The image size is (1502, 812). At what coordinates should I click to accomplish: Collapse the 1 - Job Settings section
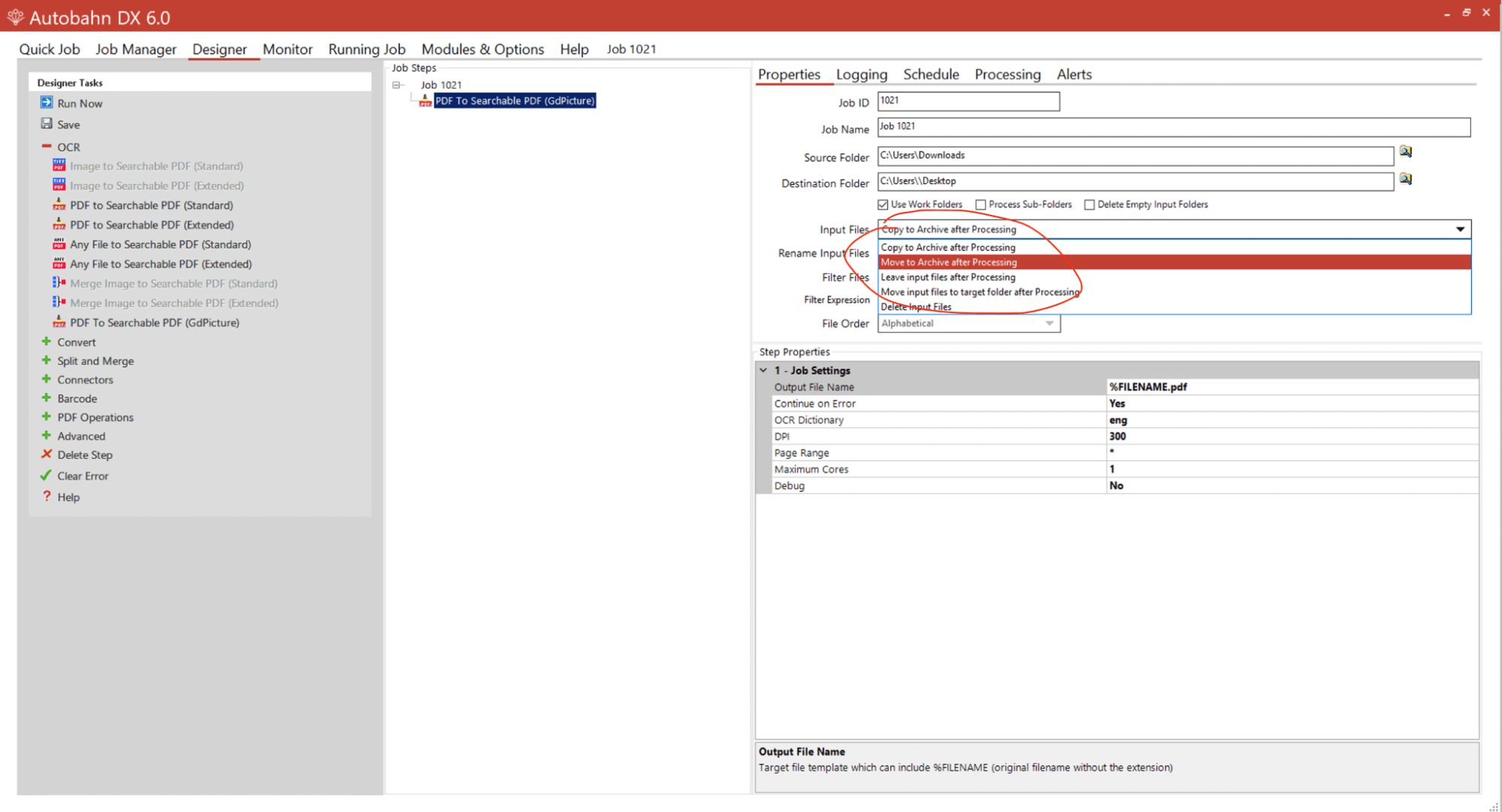[x=763, y=370]
